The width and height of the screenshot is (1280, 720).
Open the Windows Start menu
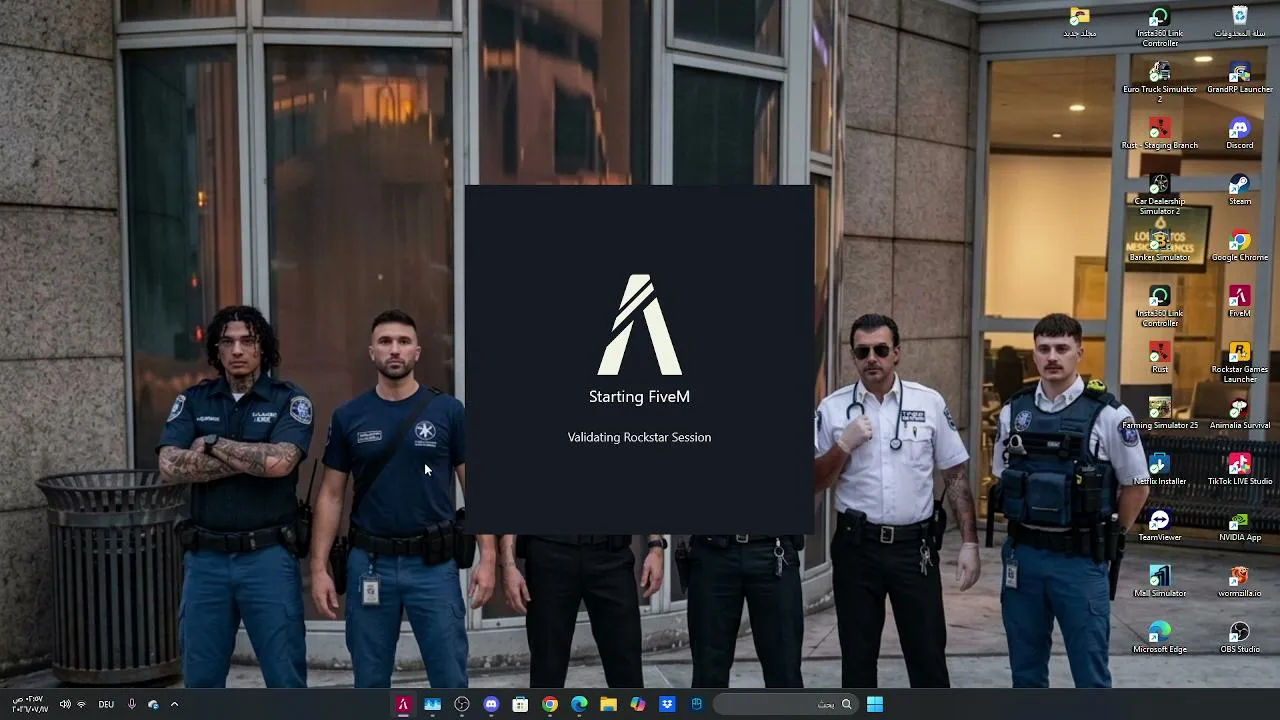[875, 704]
